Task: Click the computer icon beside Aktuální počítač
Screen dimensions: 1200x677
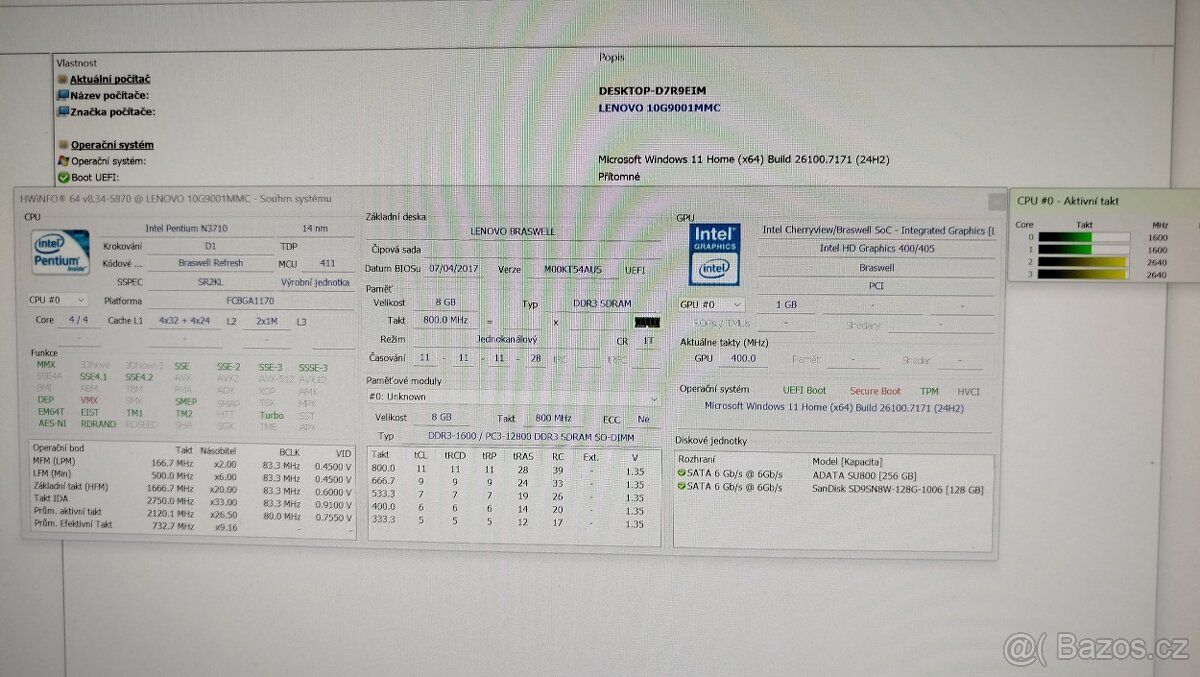Action: click(63, 79)
